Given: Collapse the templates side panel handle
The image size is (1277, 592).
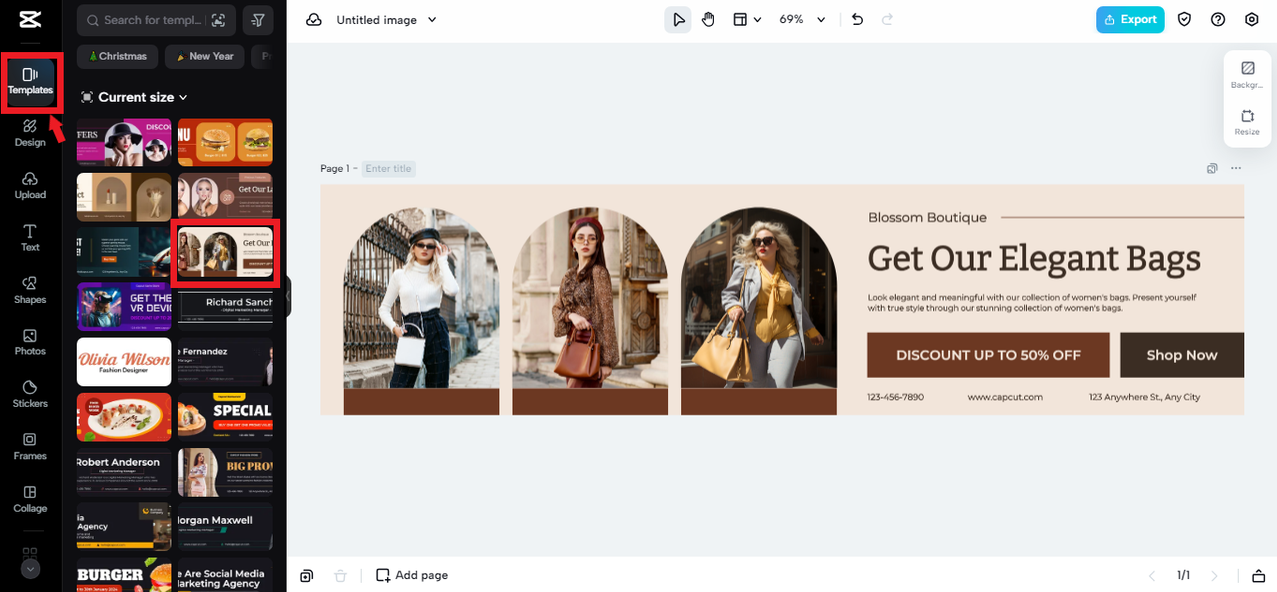Looking at the screenshot, I should click(x=288, y=297).
